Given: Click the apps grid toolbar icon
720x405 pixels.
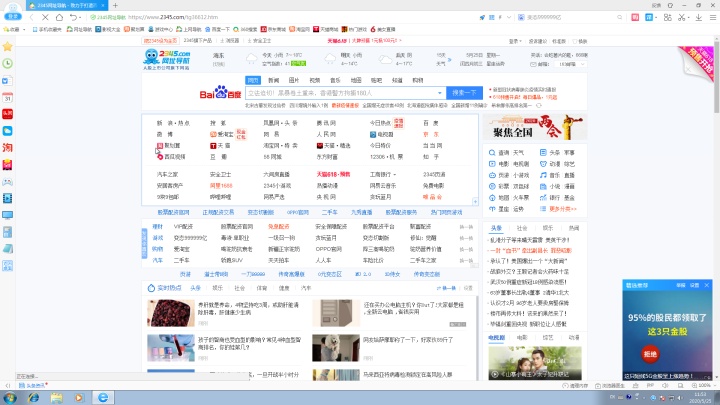Looking at the screenshot, I should [x=668, y=17].
